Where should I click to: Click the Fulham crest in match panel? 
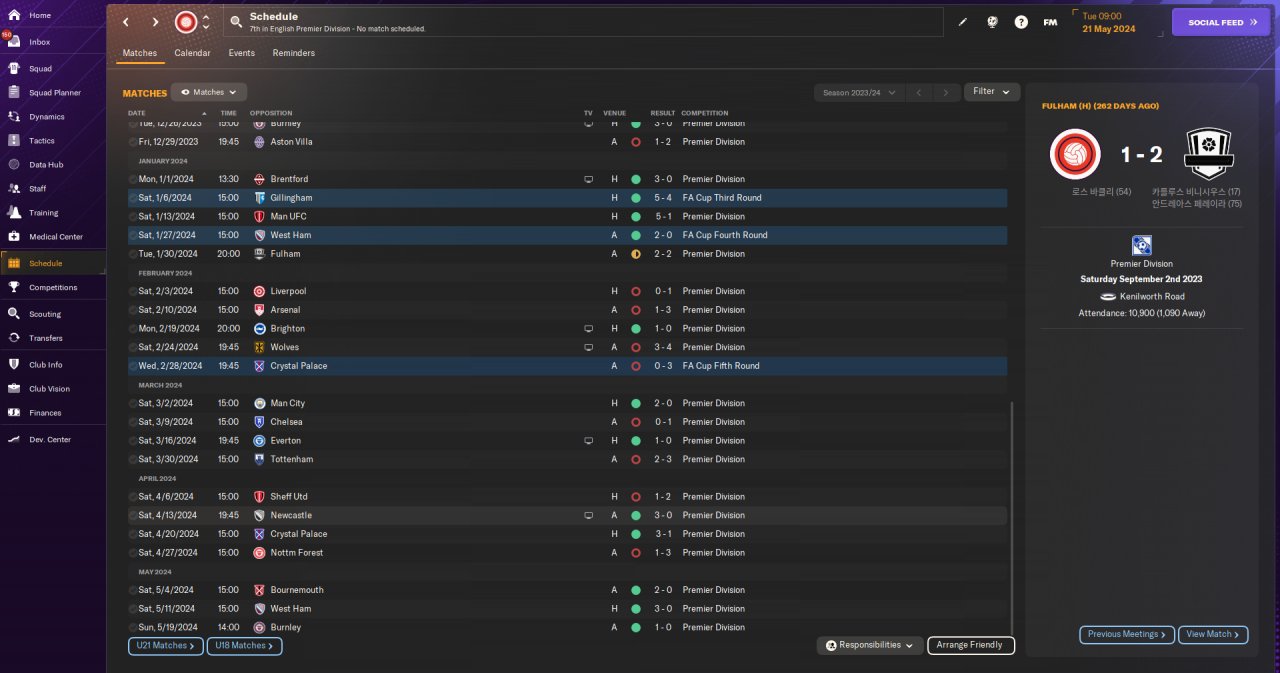[1208, 154]
